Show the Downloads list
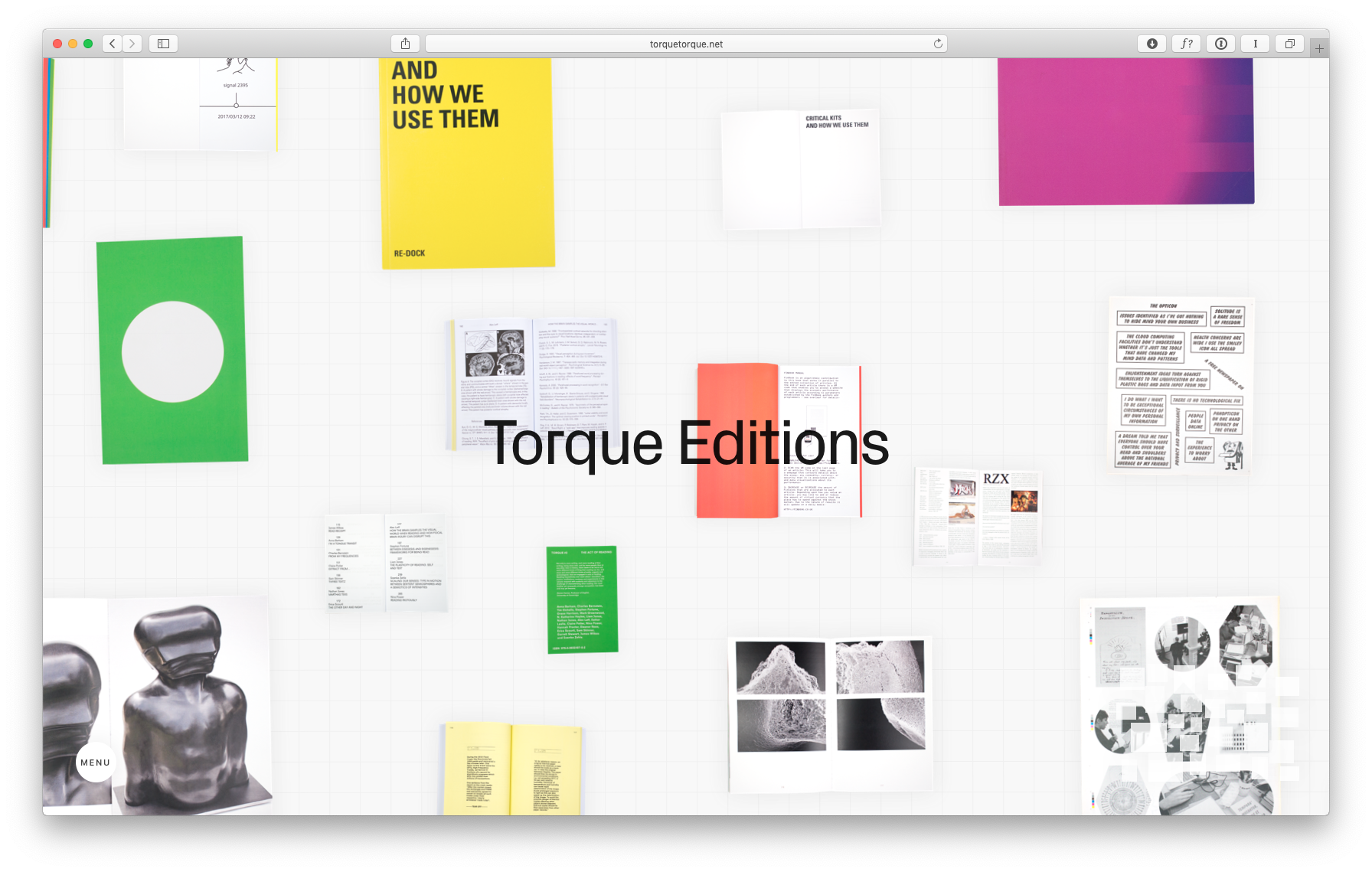The image size is (1372, 872). [x=1151, y=44]
